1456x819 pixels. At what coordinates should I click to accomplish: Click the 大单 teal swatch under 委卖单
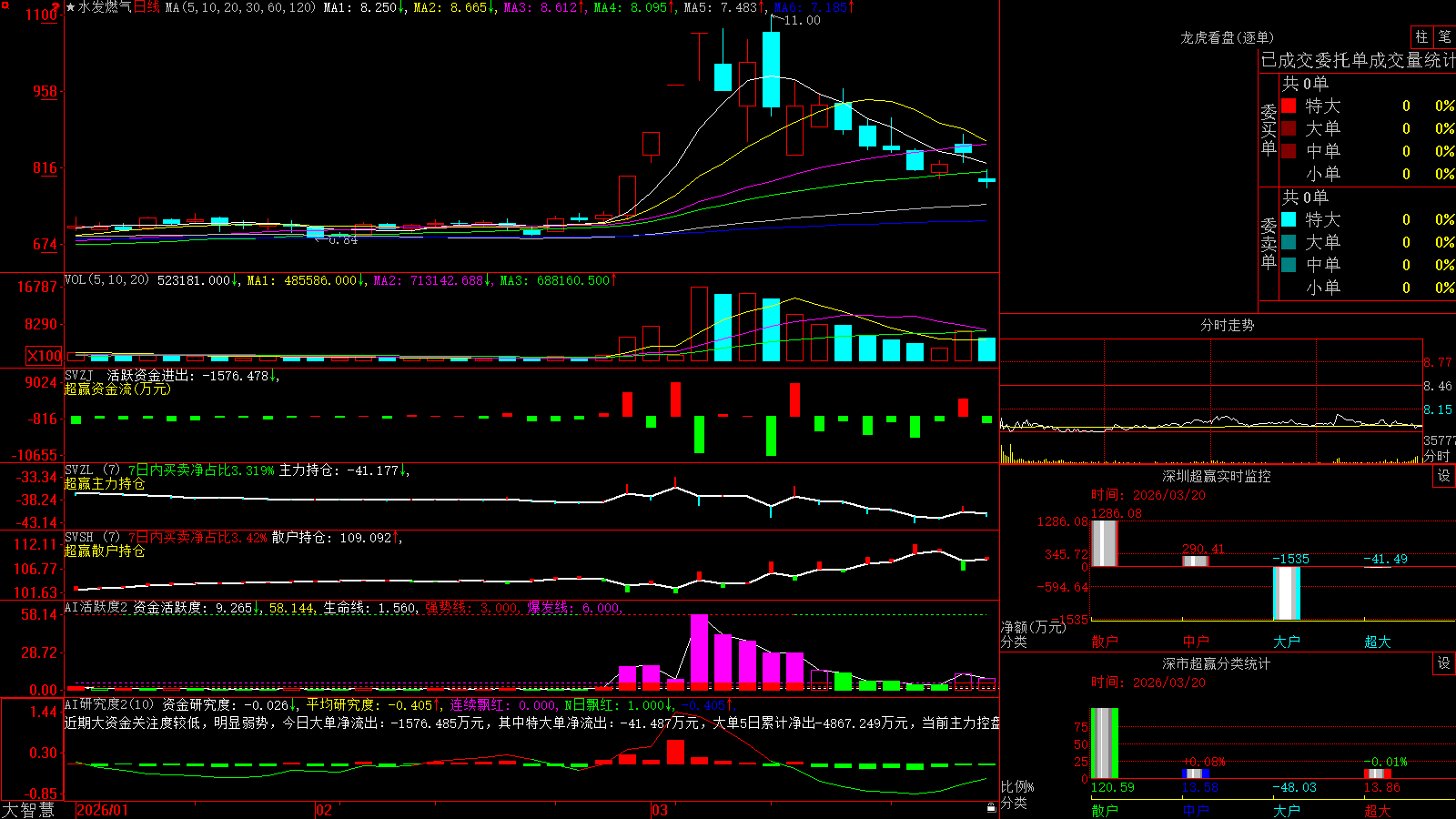coord(1289,242)
